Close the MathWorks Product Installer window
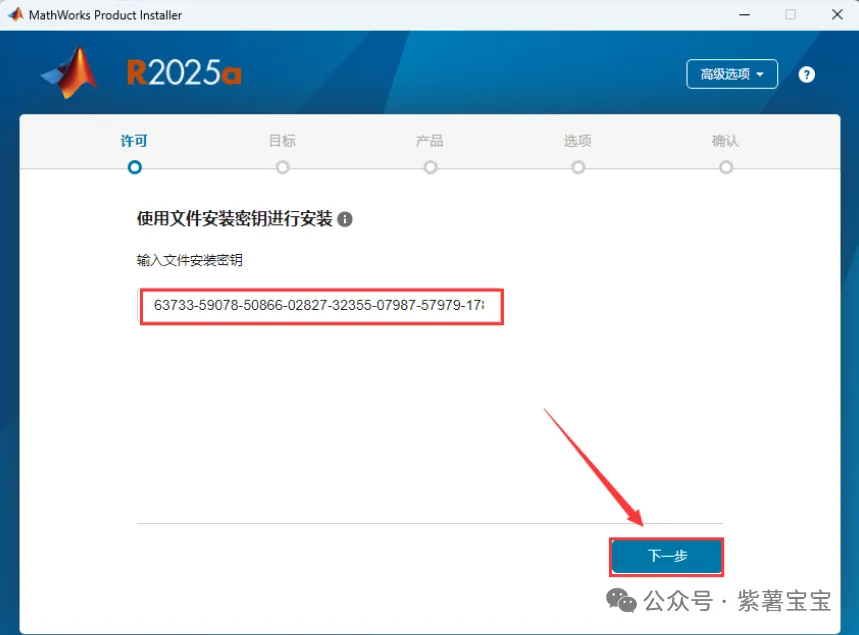 (x=835, y=15)
